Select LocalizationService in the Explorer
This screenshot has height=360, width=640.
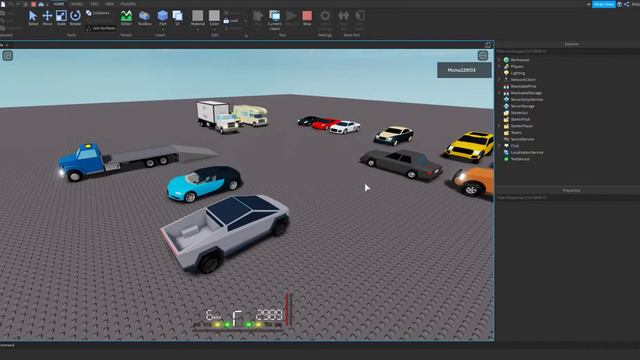pos(527,152)
